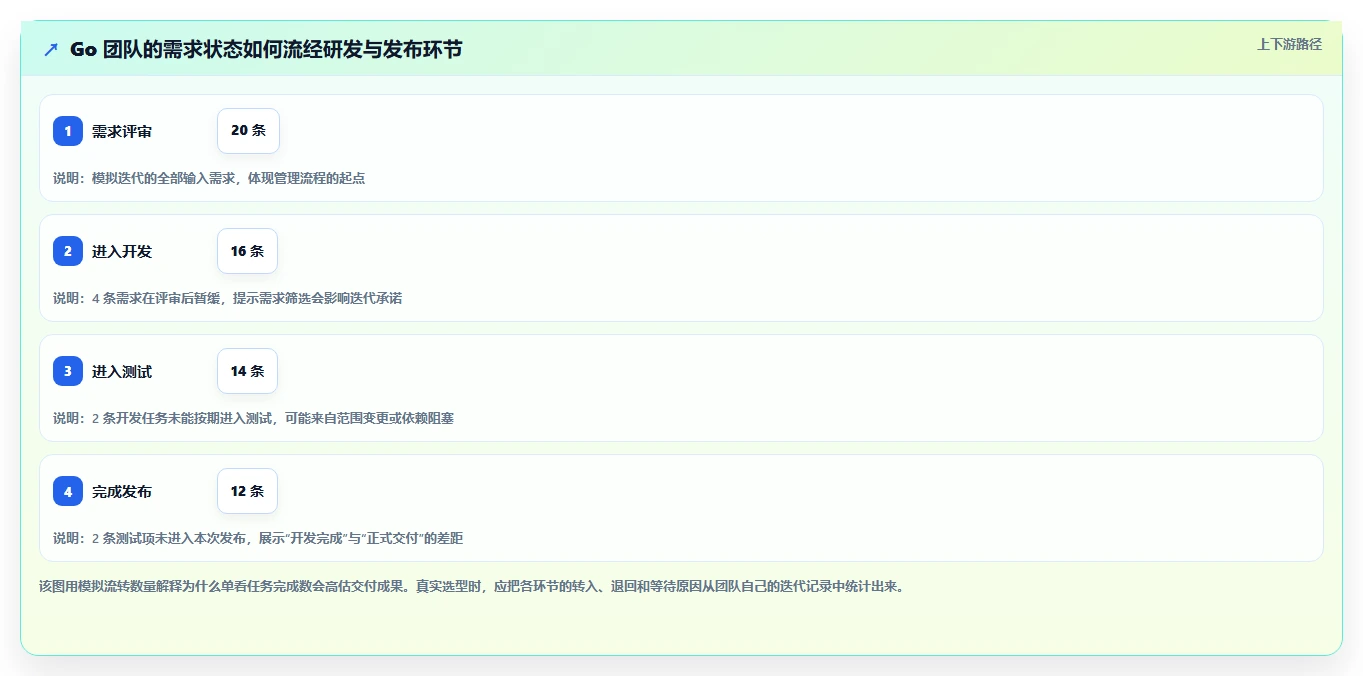Click step number badge 2

68,251
